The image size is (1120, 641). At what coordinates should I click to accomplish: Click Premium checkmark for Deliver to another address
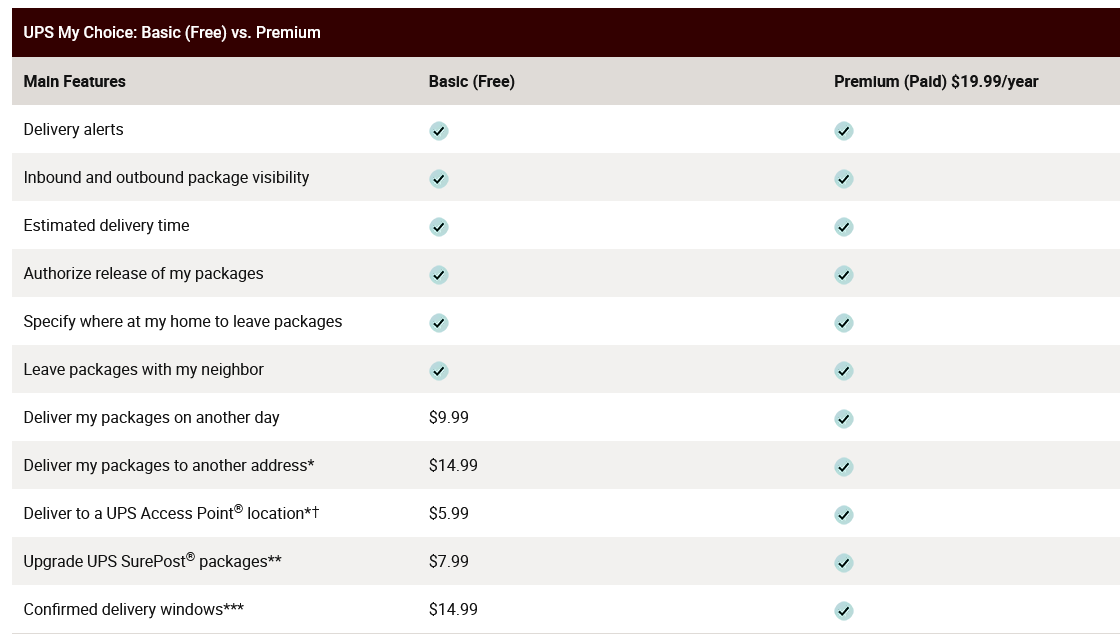844,467
